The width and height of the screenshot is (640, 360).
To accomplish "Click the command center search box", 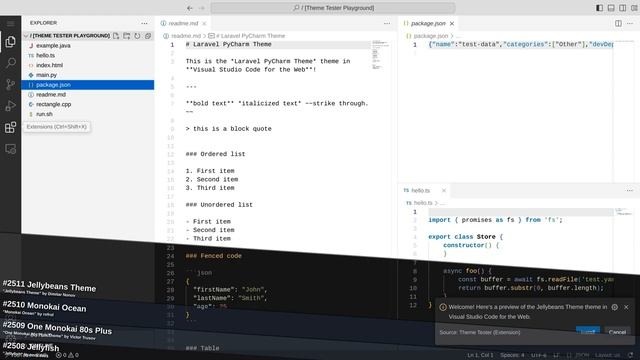I will (x=333, y=8).
